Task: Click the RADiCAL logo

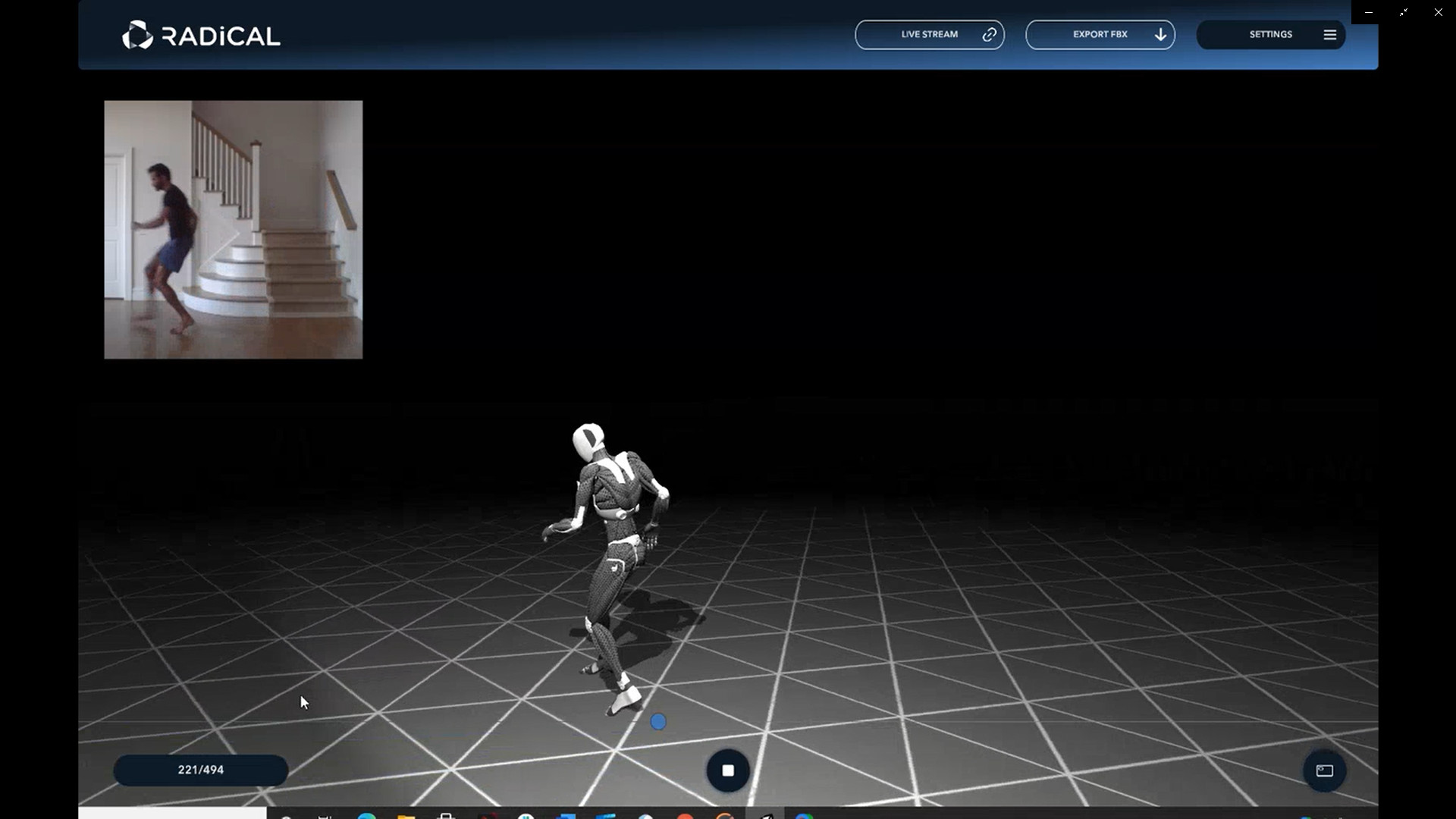Action: coord(200,34)
